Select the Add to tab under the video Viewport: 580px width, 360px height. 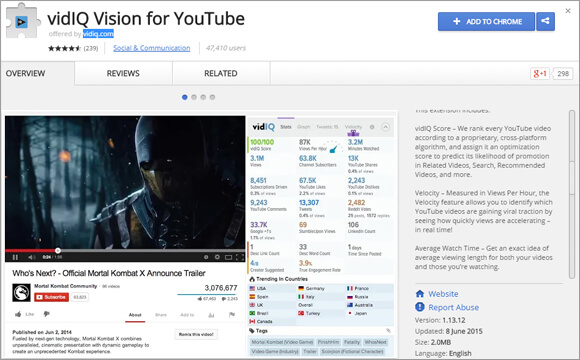(x=187, y=315)
